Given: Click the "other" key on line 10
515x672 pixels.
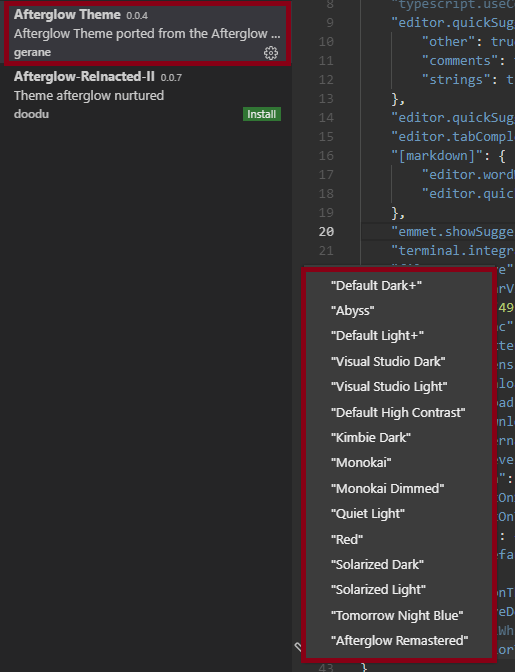Looking at the screenshot, I should click(448, 42).
